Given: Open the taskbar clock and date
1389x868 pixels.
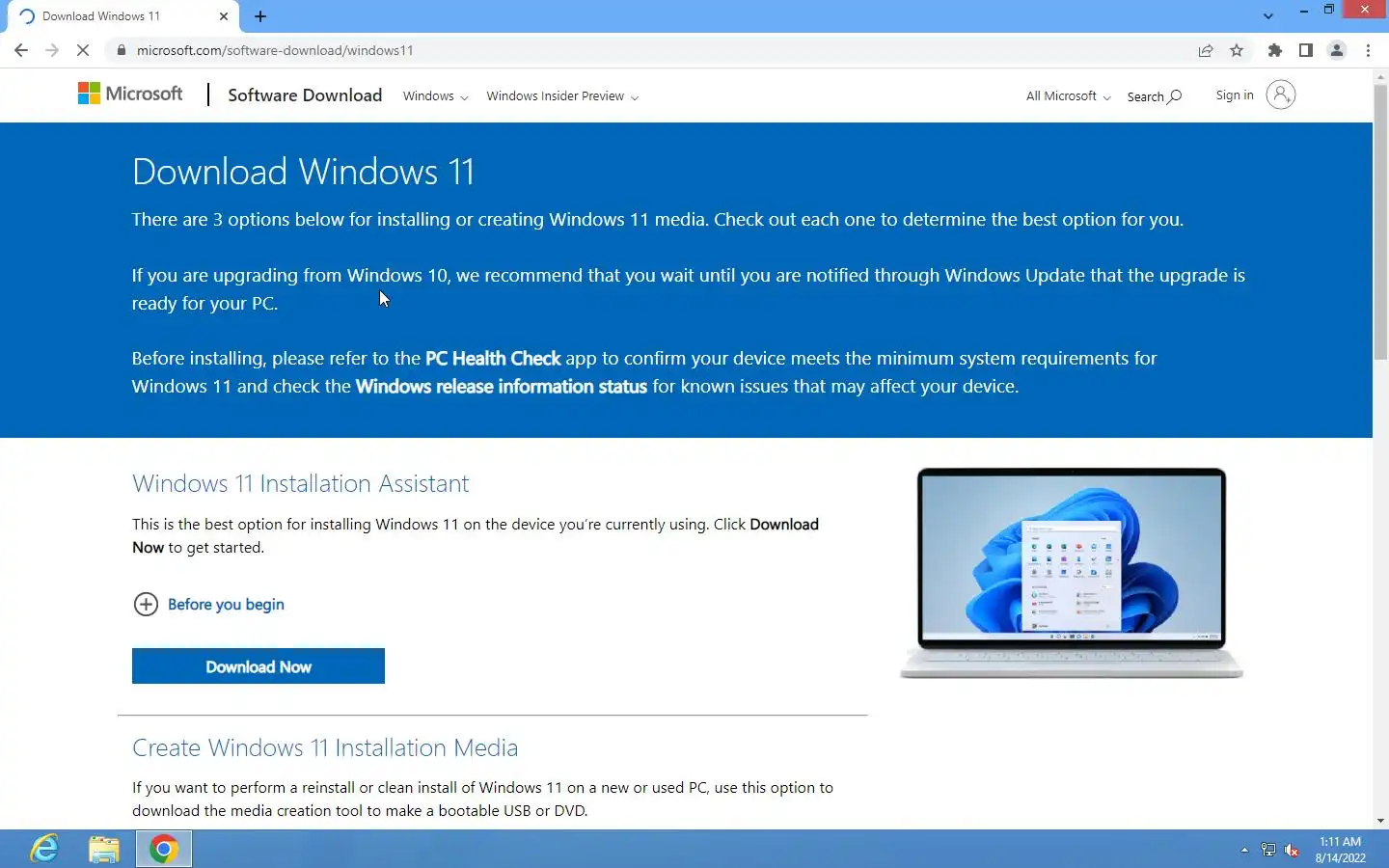Looking at the screenshot, I should pyautogui.click(x=1341, y=850).
